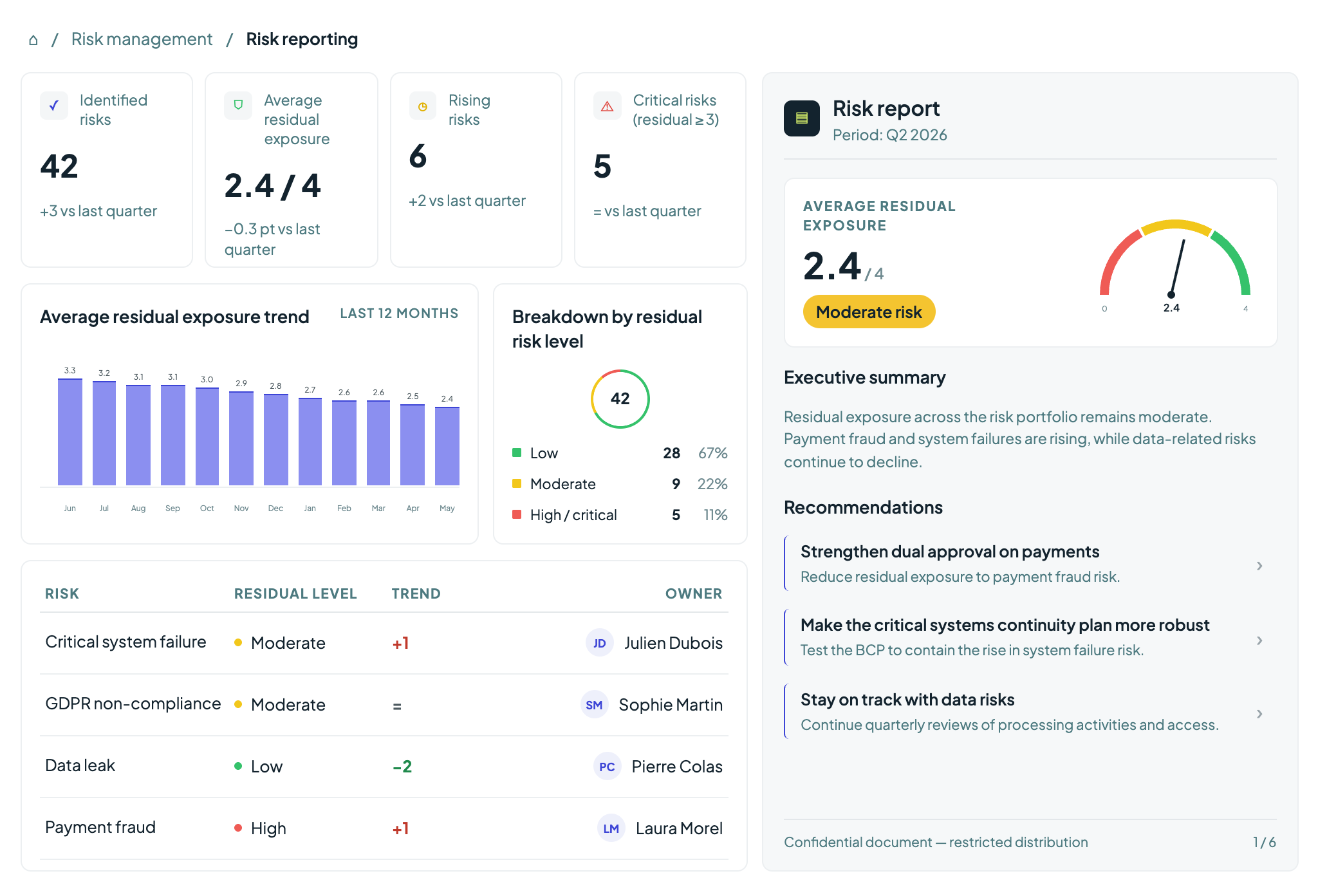Click Executive summary heading
This screenshot has width=1318, height=896.
(864, 377)
